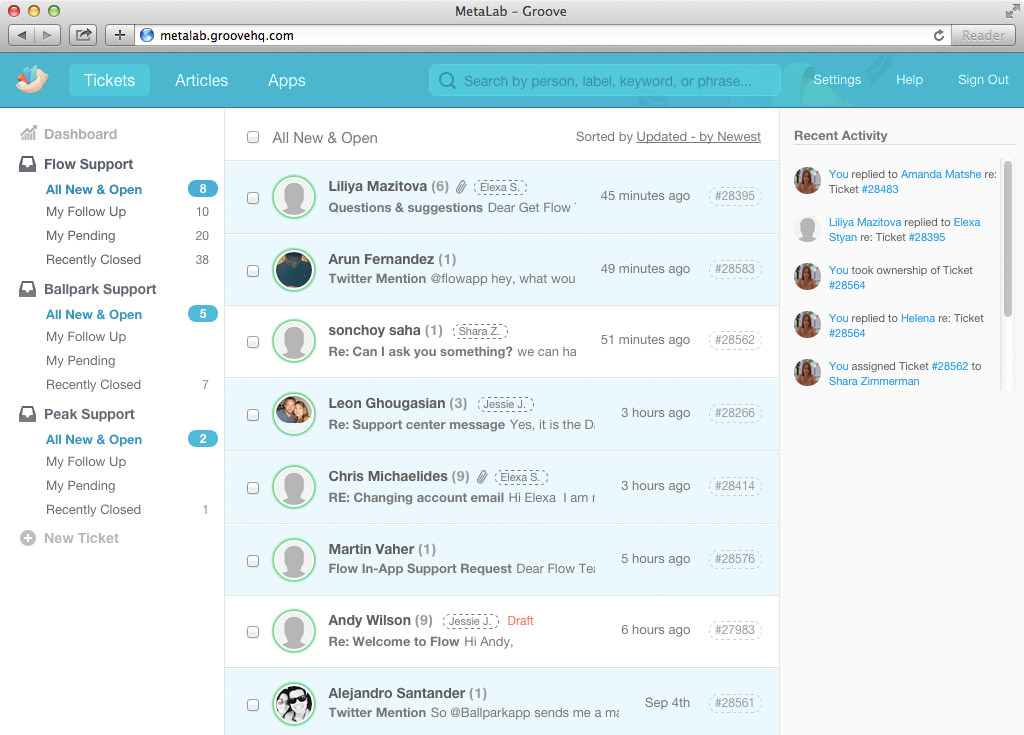The height and width of the screenshot is (735, 1024).
Task: Check the Alejandro Santander ticket checkbox
Action: [x=253, y=705]
